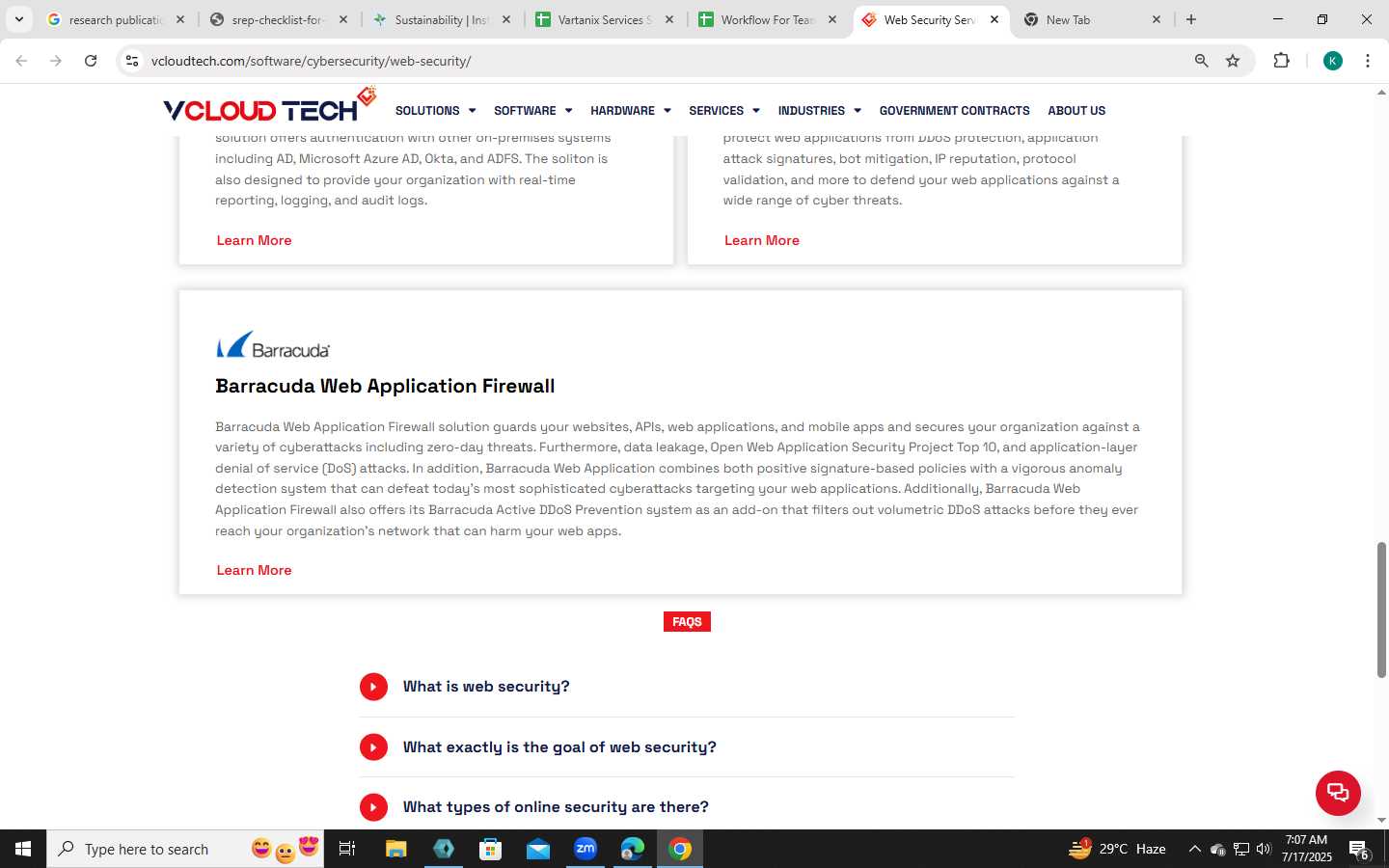
Task: Open volume control speaker icon
Action: click(1264, 849)
